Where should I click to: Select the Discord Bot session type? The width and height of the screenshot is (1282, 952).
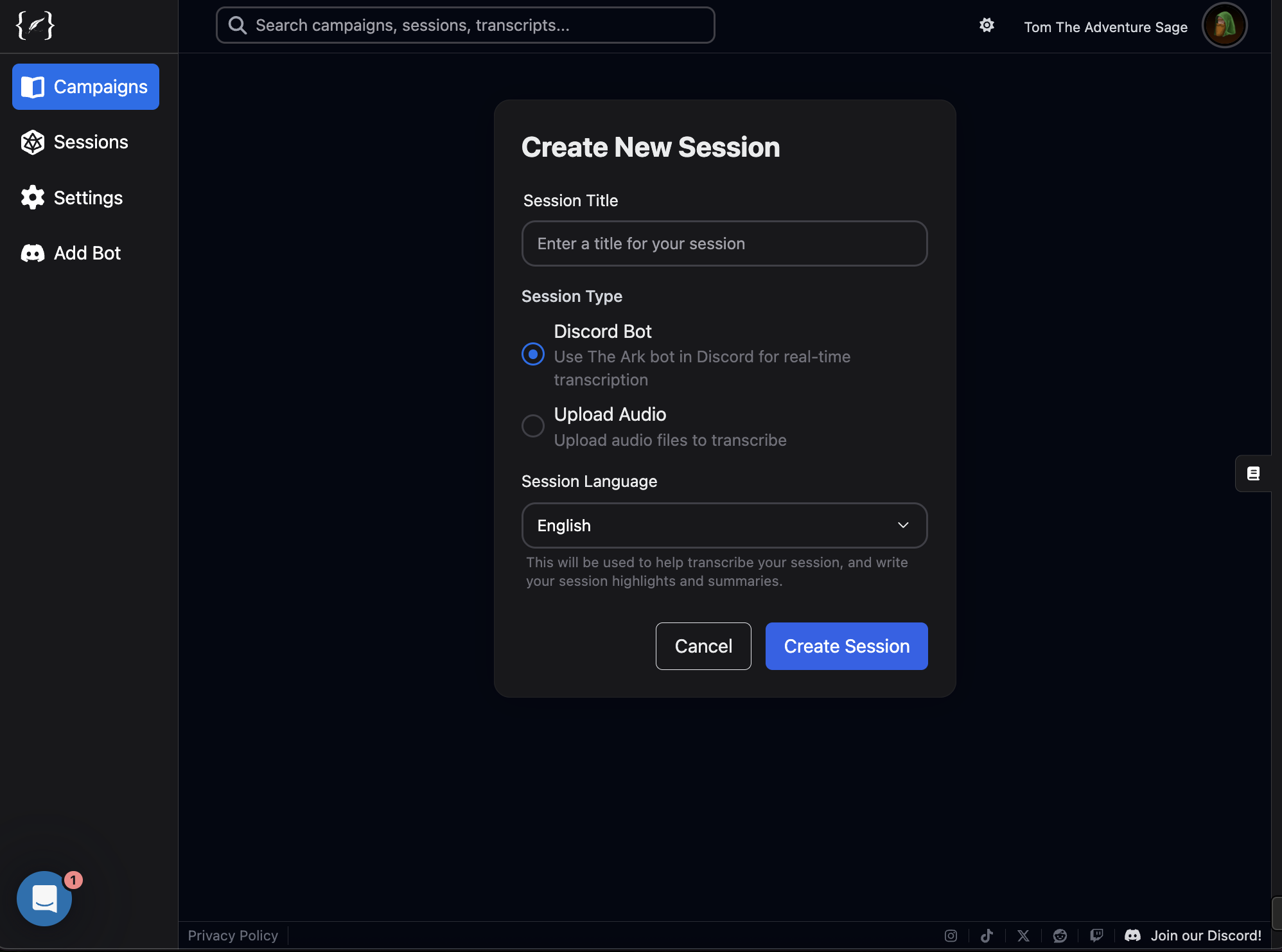click(533, 354)
